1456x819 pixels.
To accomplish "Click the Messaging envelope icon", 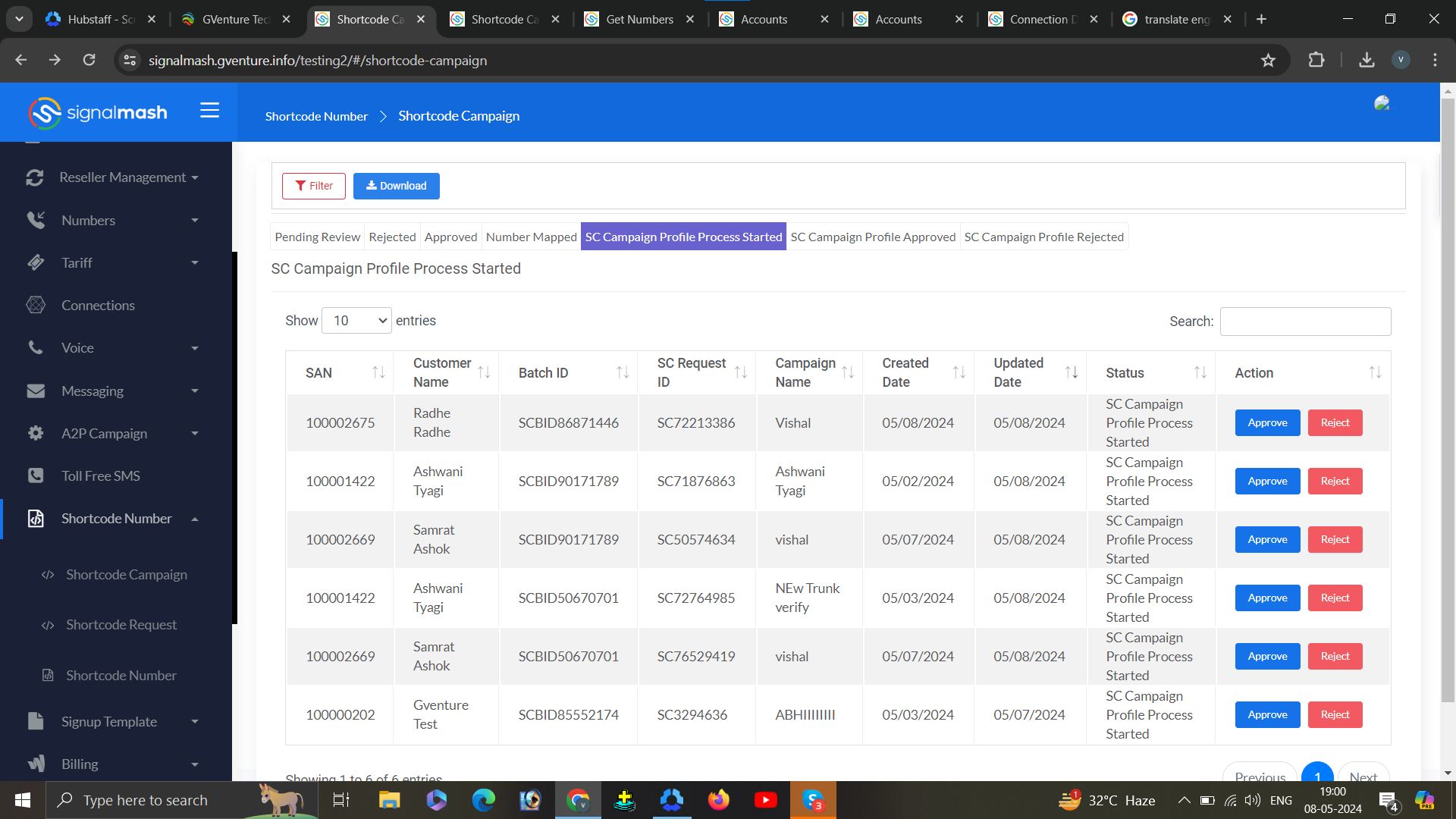I will point(36,391).
